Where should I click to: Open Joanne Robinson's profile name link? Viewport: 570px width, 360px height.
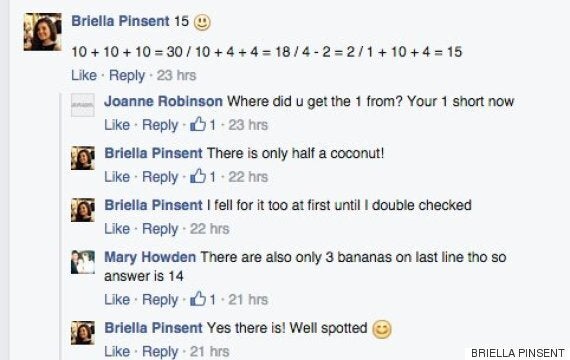164,101
